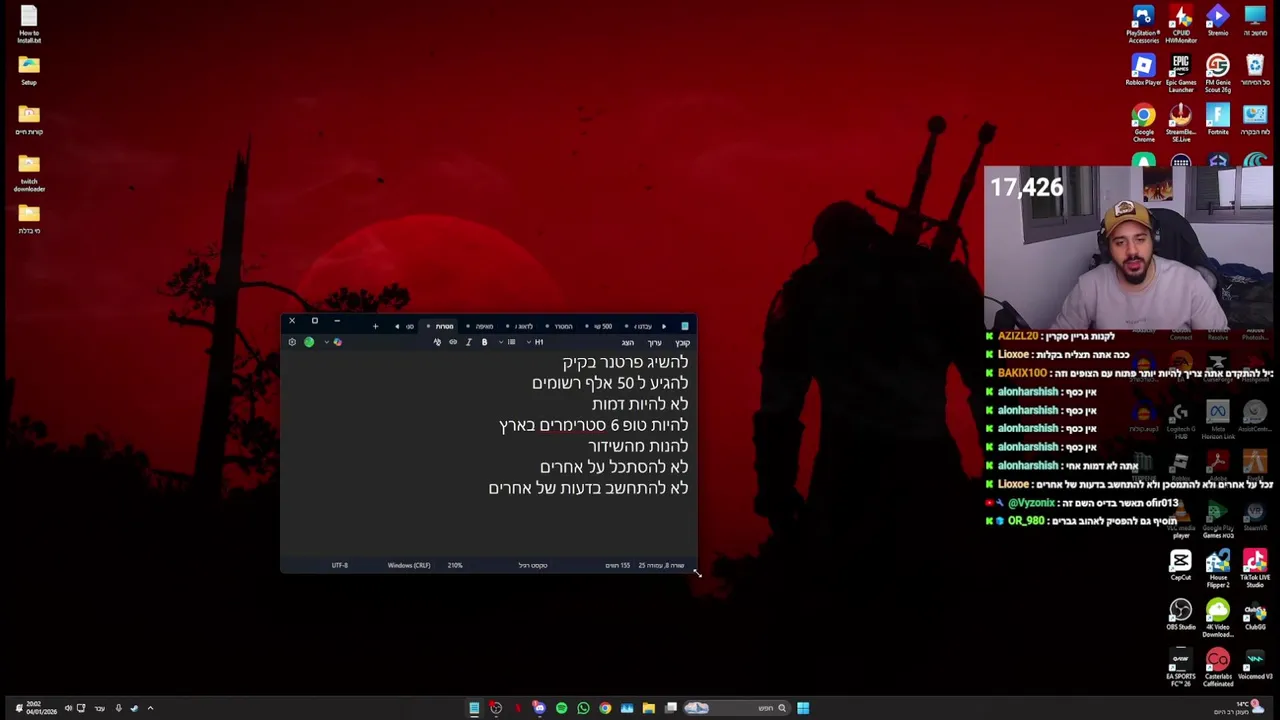
Task: Open Epic Games Launcher desktop shortcut
Action: point(1181,73)
